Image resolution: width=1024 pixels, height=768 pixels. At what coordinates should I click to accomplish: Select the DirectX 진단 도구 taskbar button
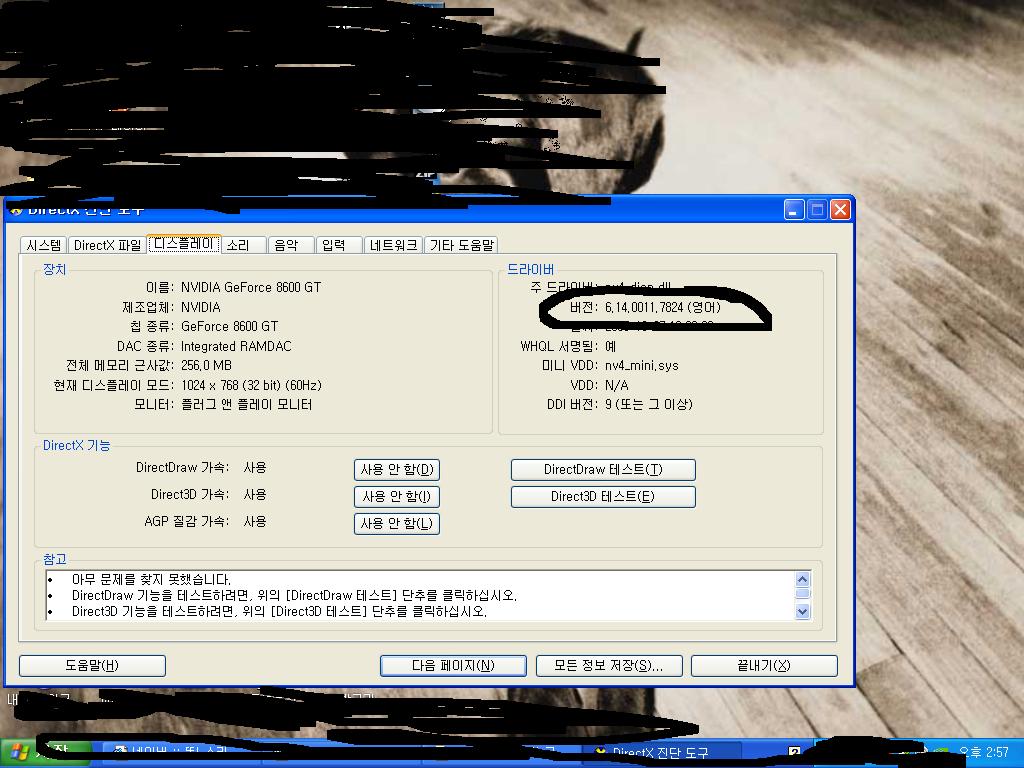point(660,753)
